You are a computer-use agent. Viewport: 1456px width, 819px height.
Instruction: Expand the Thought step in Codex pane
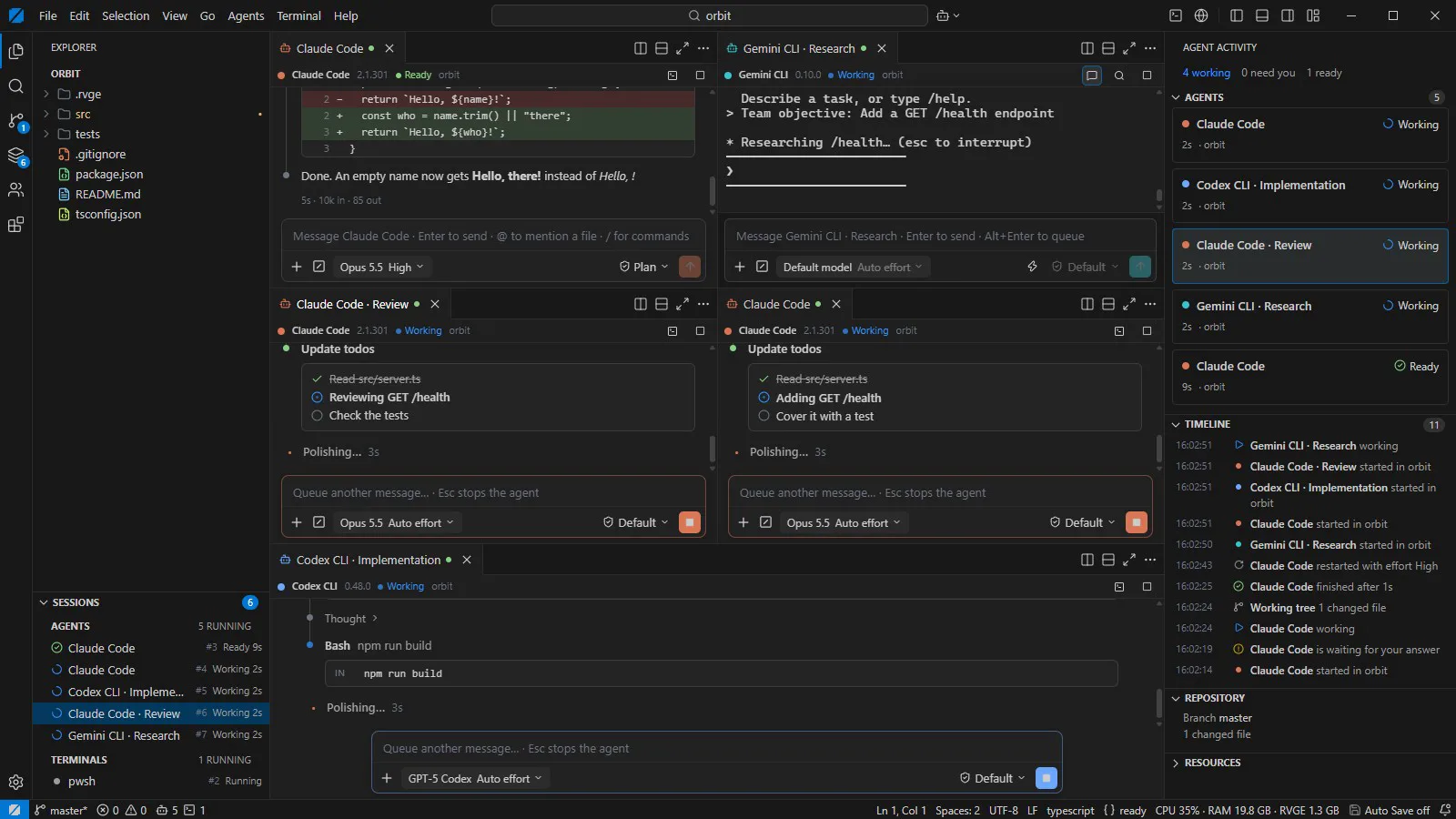tap(350, 619)
